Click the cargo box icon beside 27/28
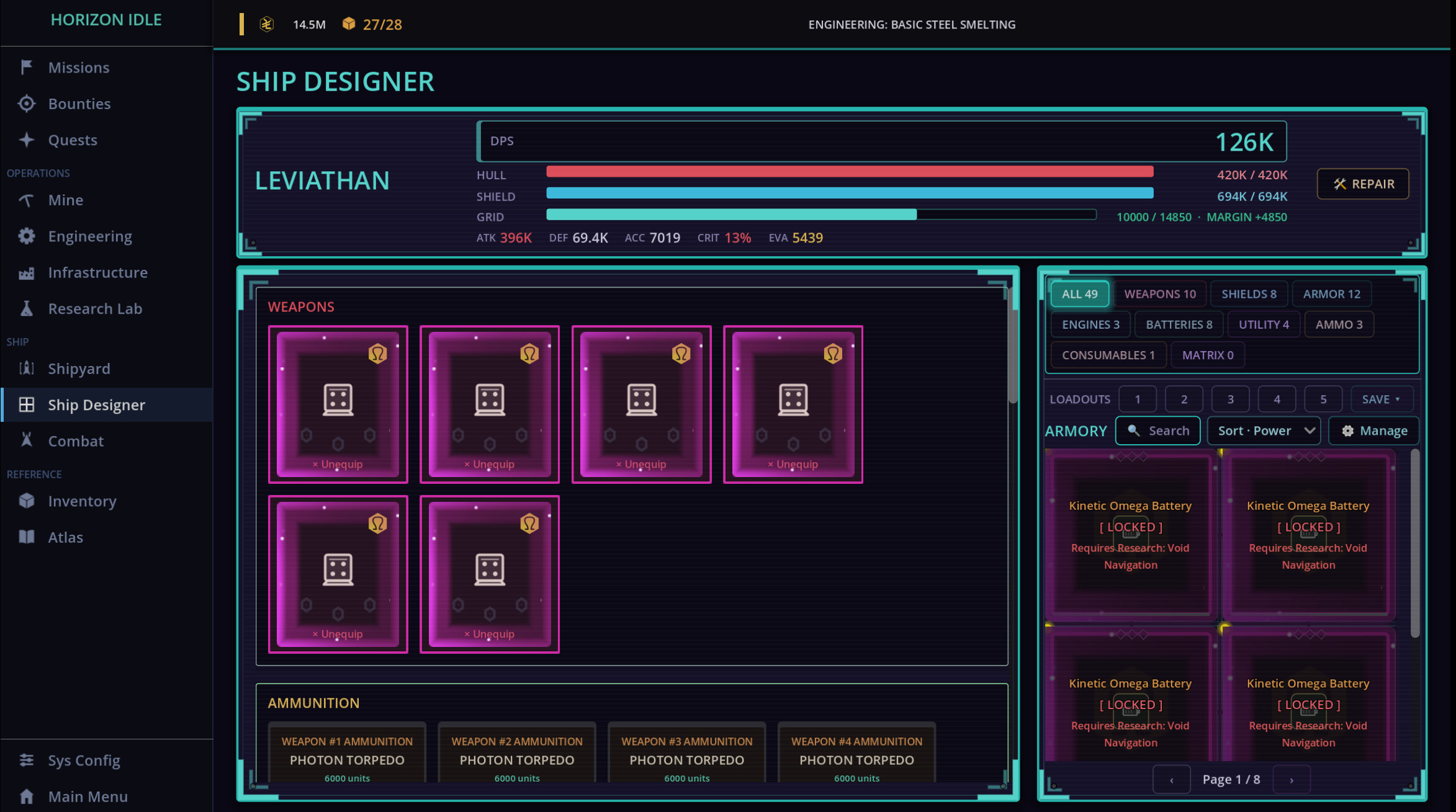 [349, 24]
